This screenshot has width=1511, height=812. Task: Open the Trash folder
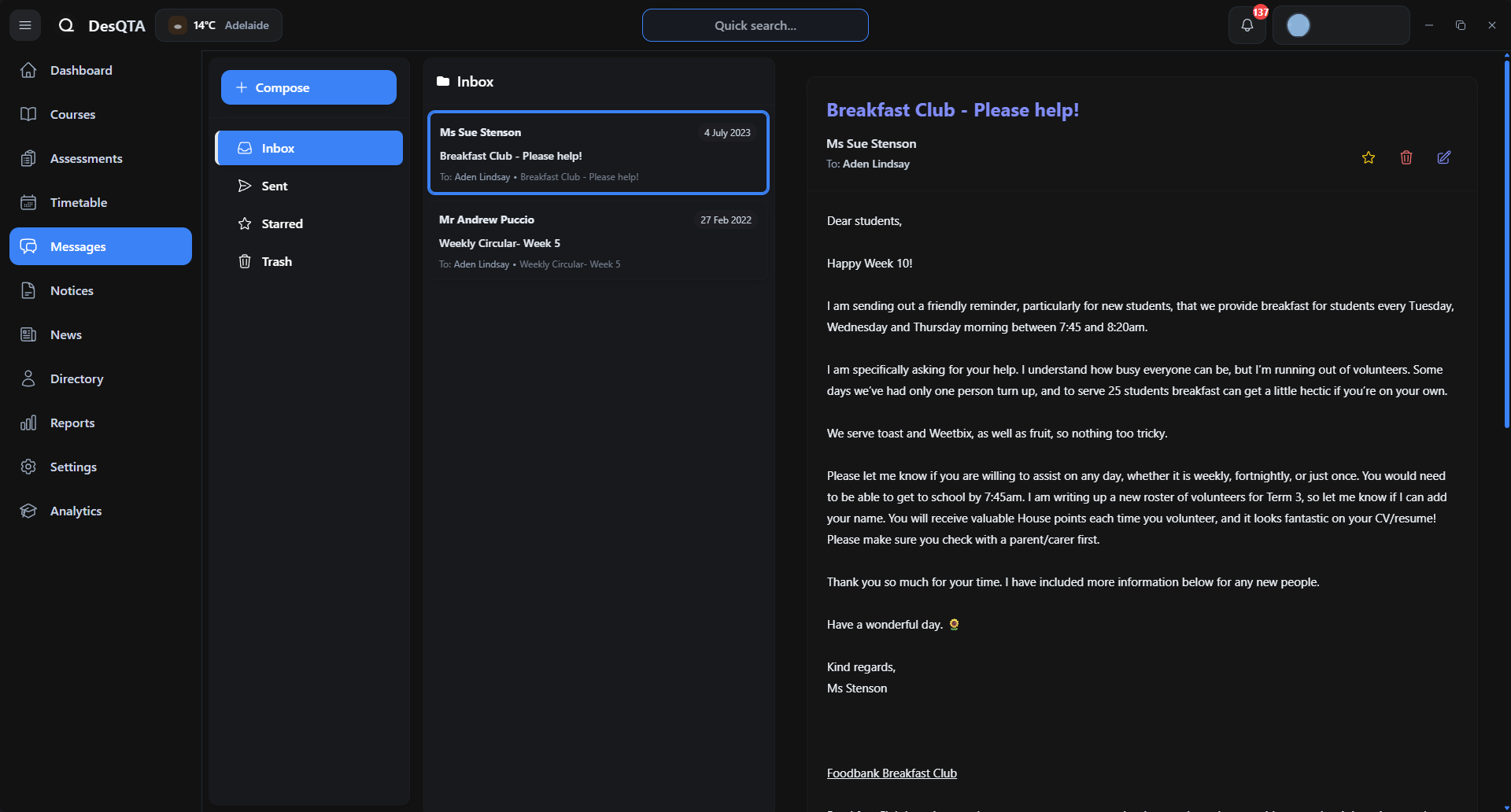(x=276, y=261)
